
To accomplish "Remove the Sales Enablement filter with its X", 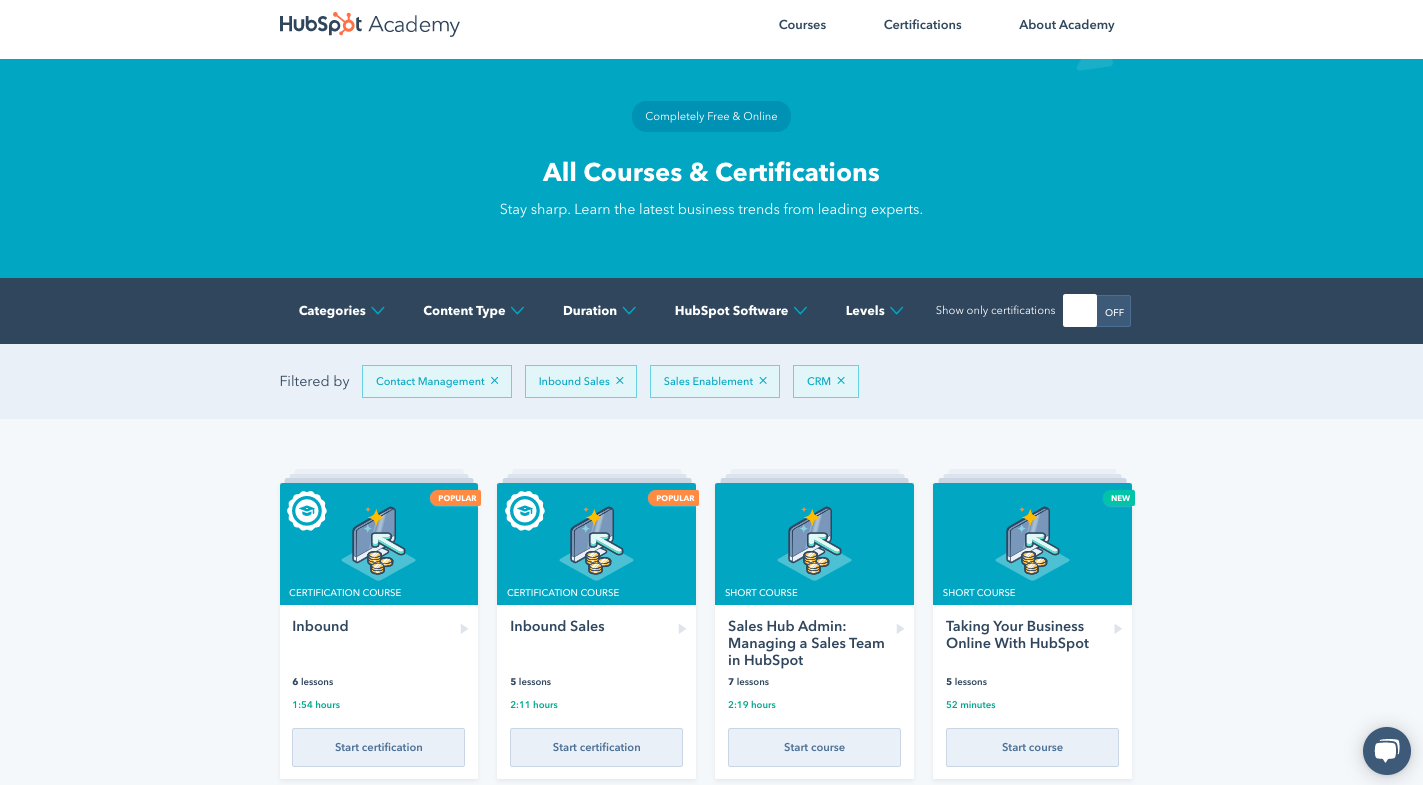I will [763, 381].
